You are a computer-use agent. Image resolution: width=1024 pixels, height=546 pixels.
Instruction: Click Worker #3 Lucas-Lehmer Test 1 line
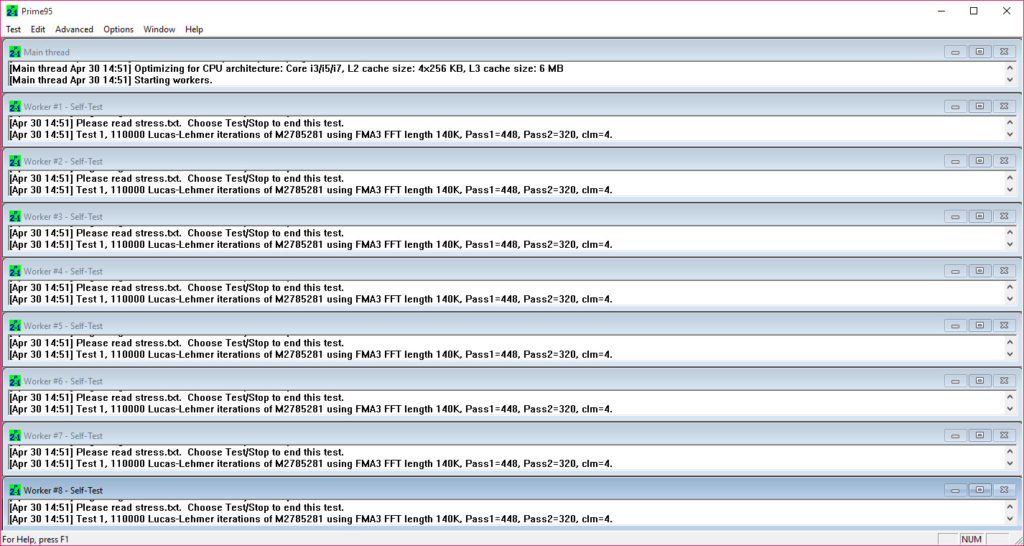(x=311, y=245)
